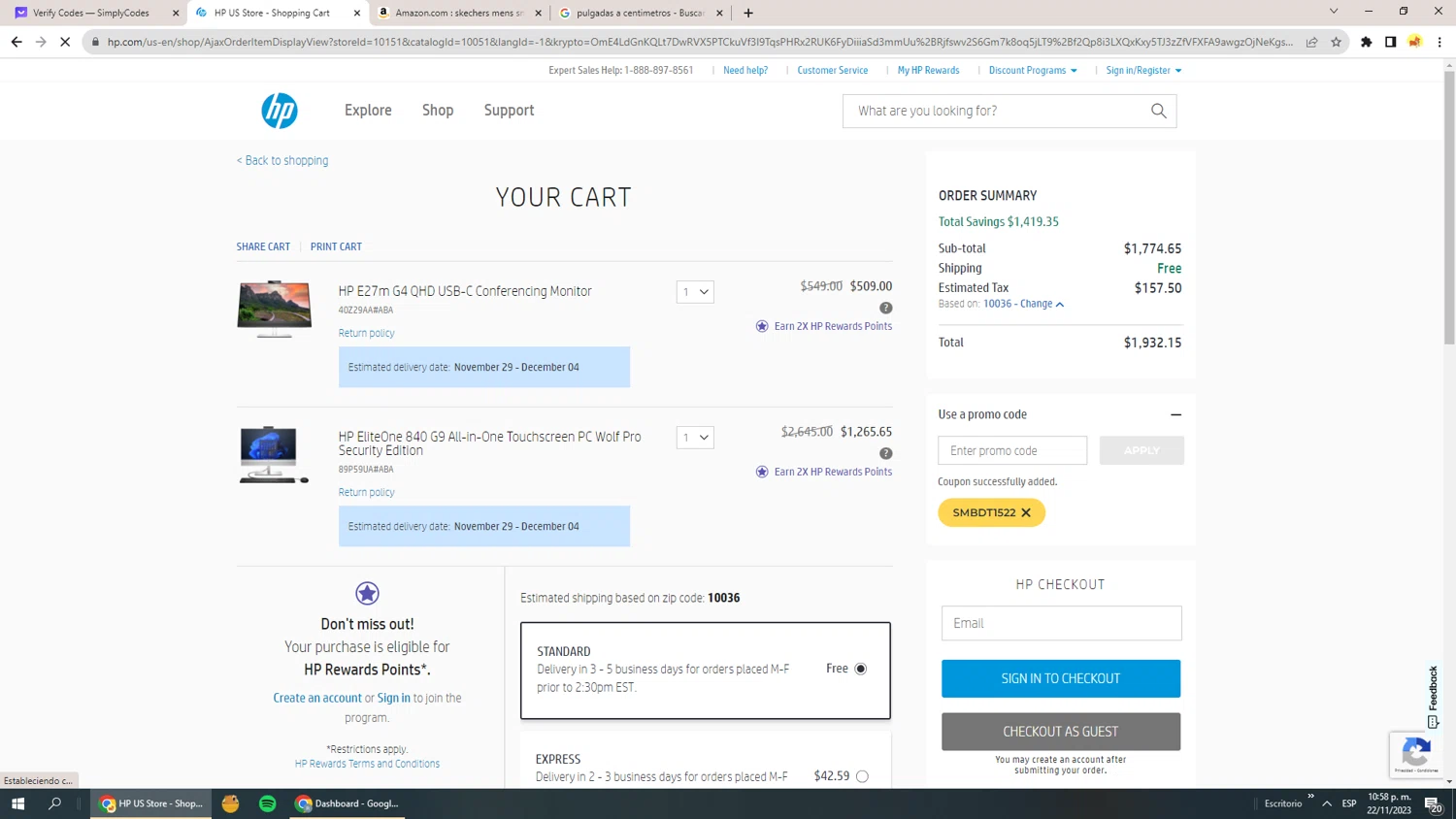This screenshot has width=1456, height=819.
Task: Open Return policy for the EliteOne PC
Action: tap(366, 492)
